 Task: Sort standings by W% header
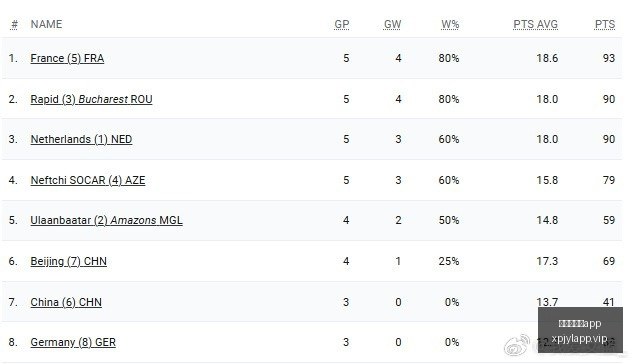pyautogui.click(x=450, y=24)
